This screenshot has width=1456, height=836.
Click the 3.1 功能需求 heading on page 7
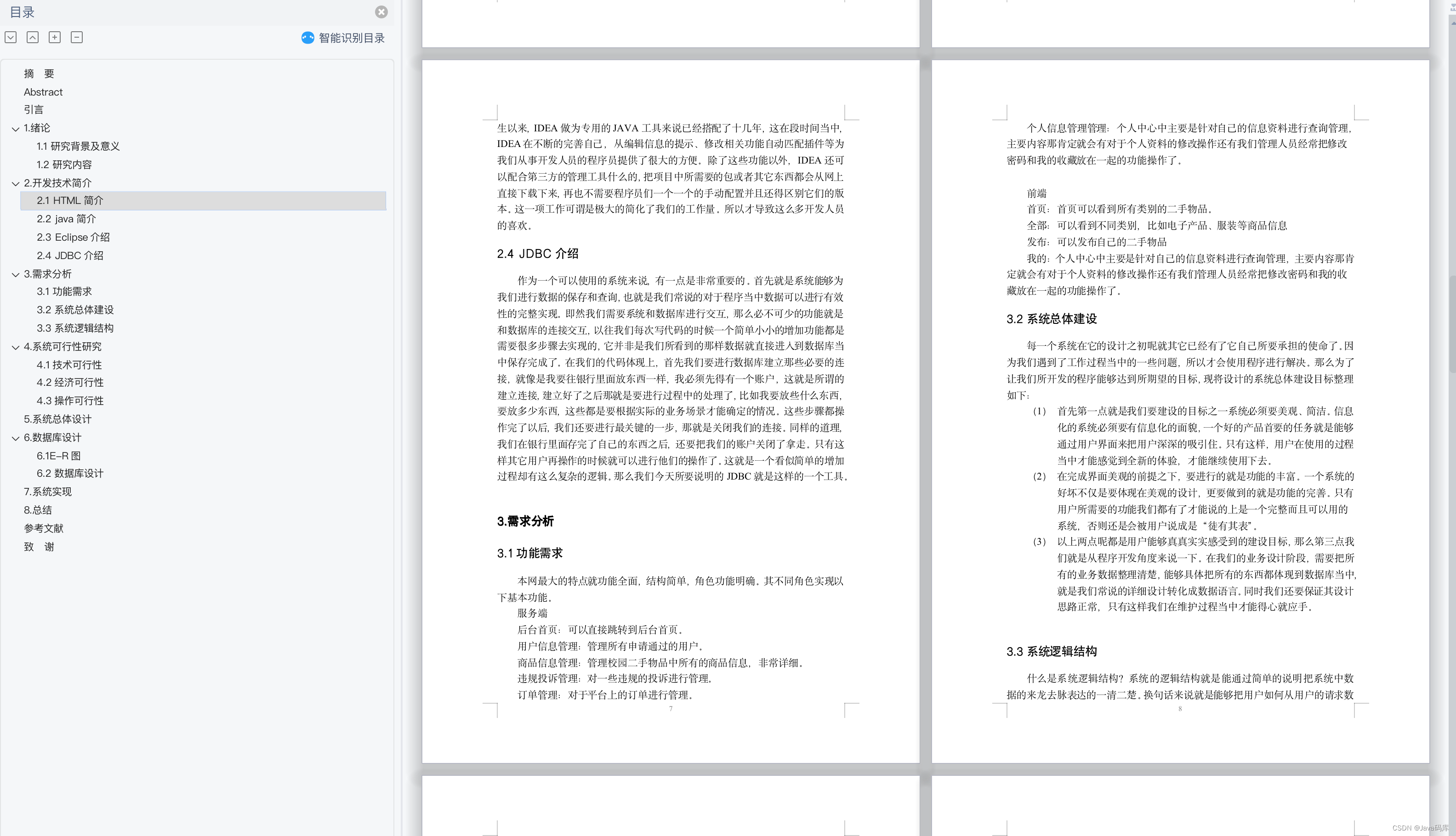(529, 554)
